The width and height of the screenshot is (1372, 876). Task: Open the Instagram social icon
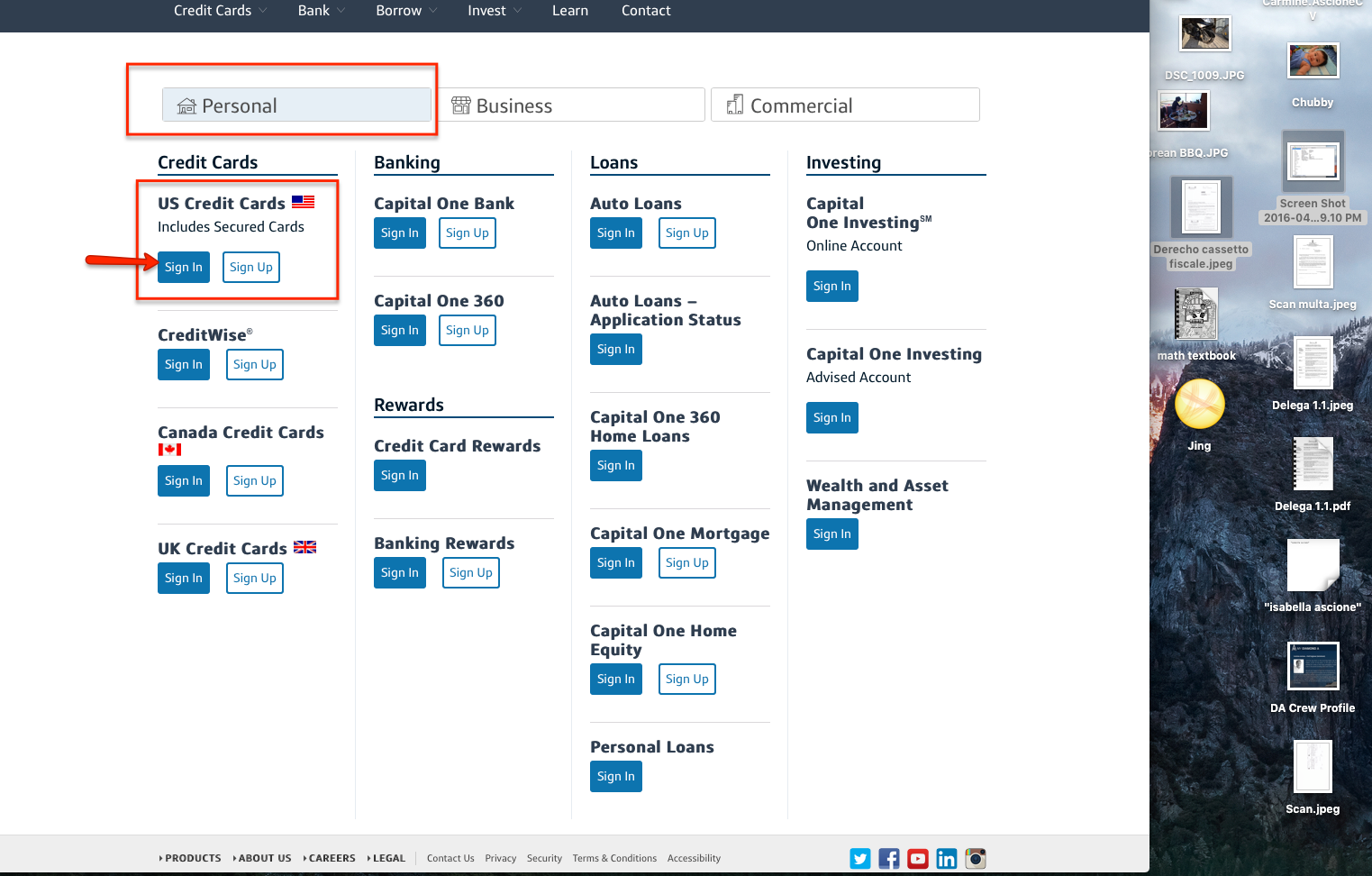[x=976, y=859]
